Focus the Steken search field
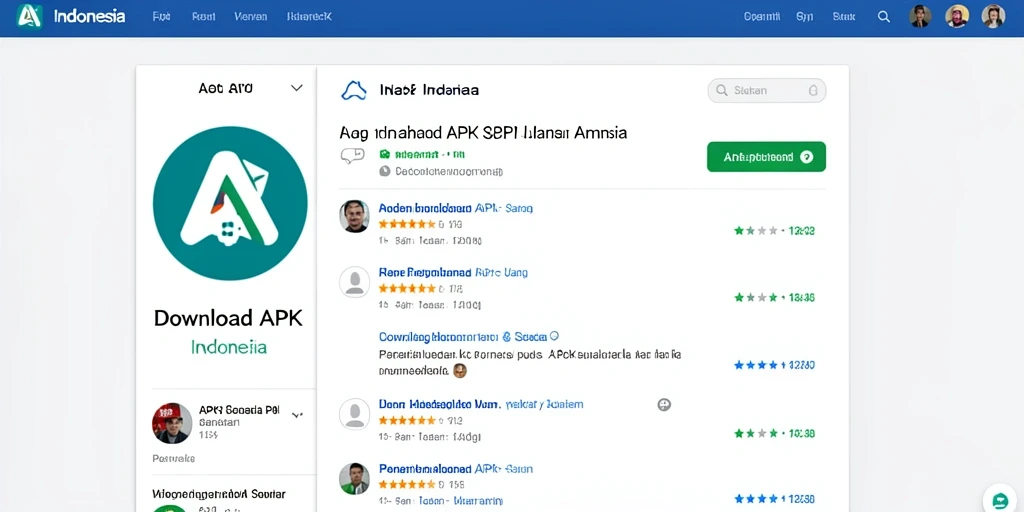Screen dimensions: 1024x512 (x=767, y=91)
